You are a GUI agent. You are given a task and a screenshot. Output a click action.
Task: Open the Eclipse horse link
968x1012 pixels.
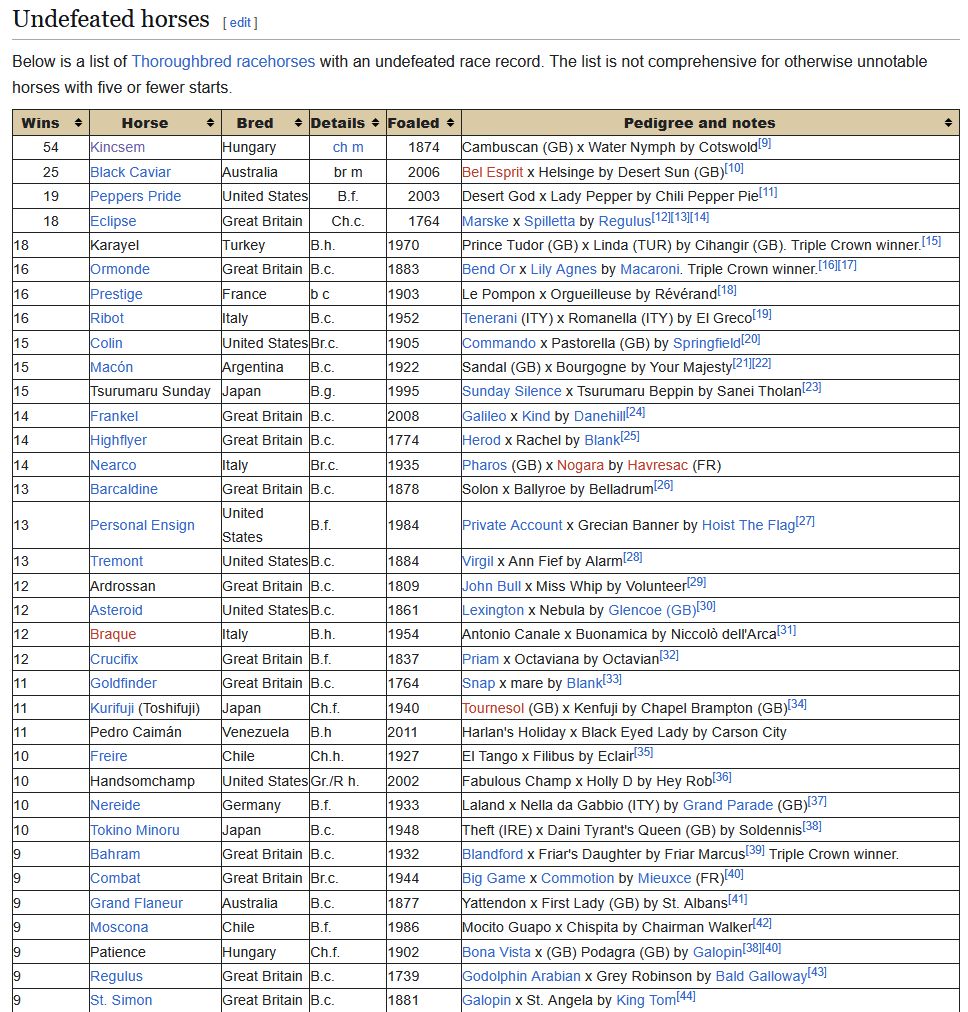click(113, 221)
